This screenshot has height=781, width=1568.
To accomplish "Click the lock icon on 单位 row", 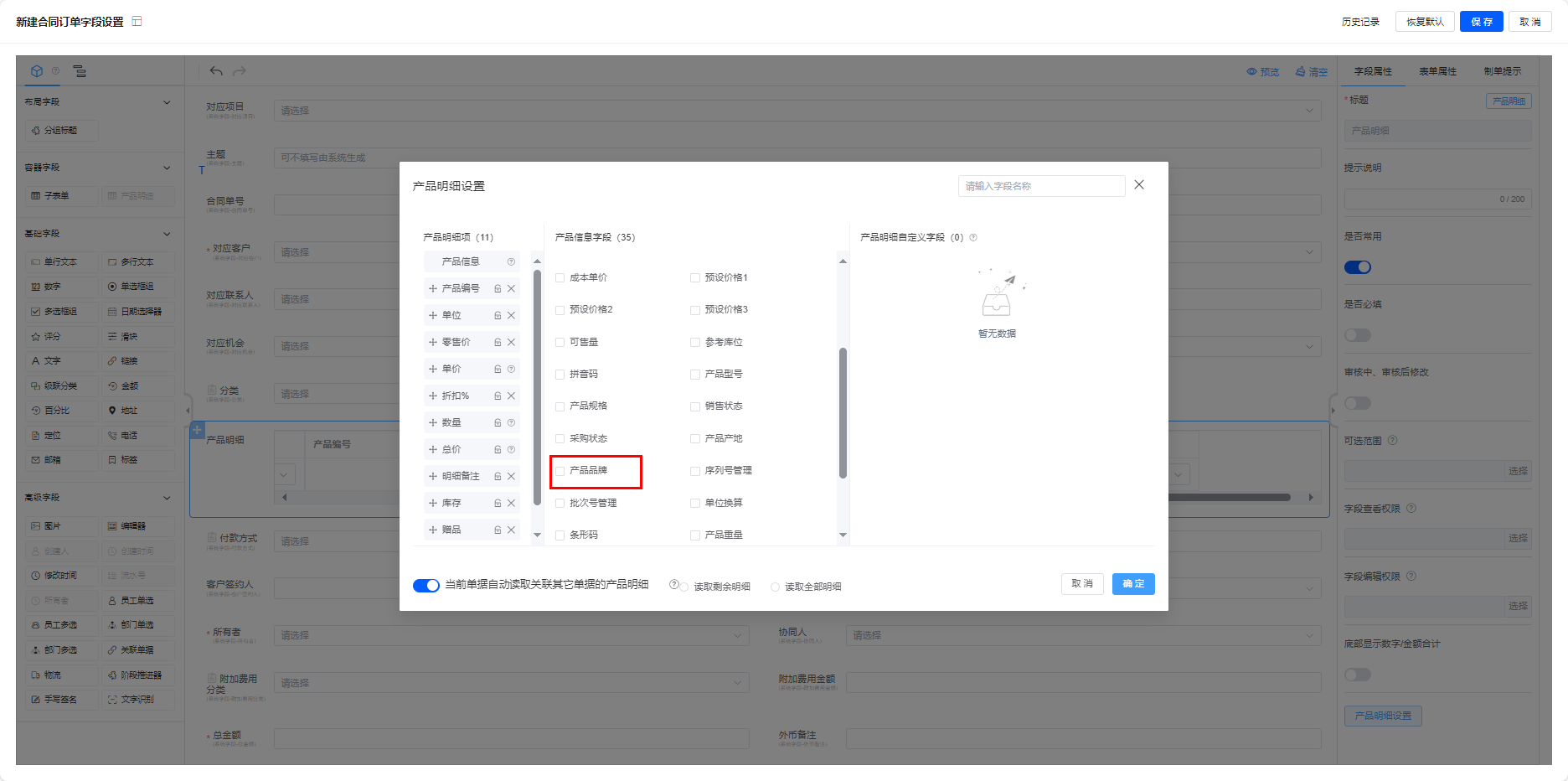I will [x=498, y=315].
